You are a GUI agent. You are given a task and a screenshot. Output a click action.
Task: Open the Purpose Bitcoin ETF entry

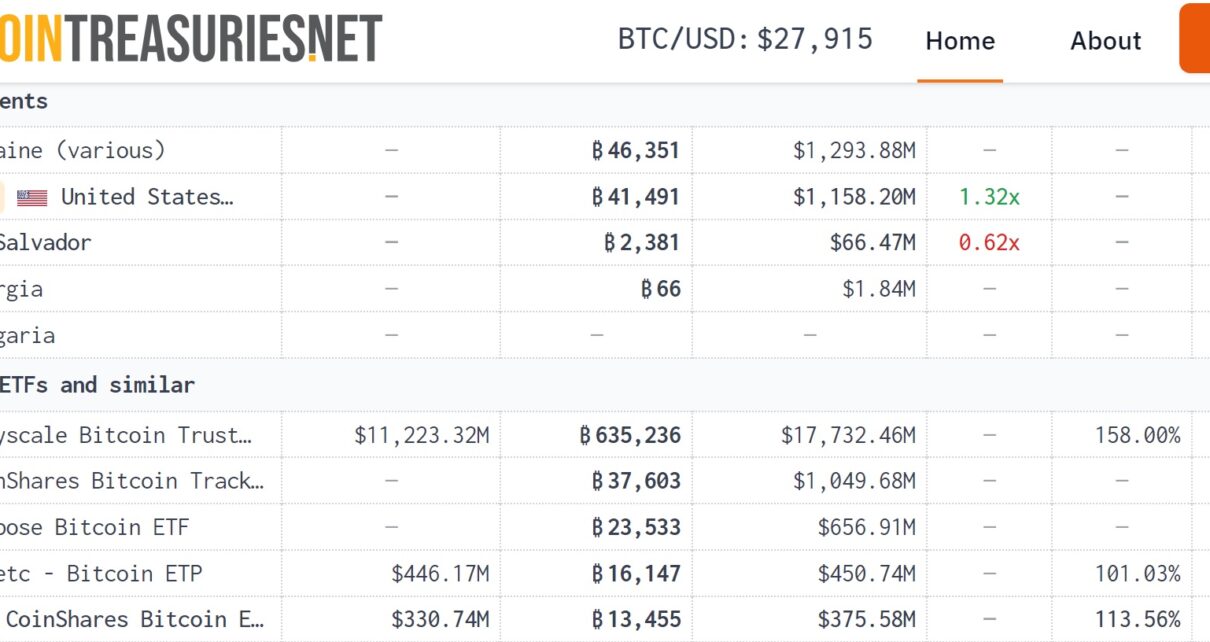[94, 527]
